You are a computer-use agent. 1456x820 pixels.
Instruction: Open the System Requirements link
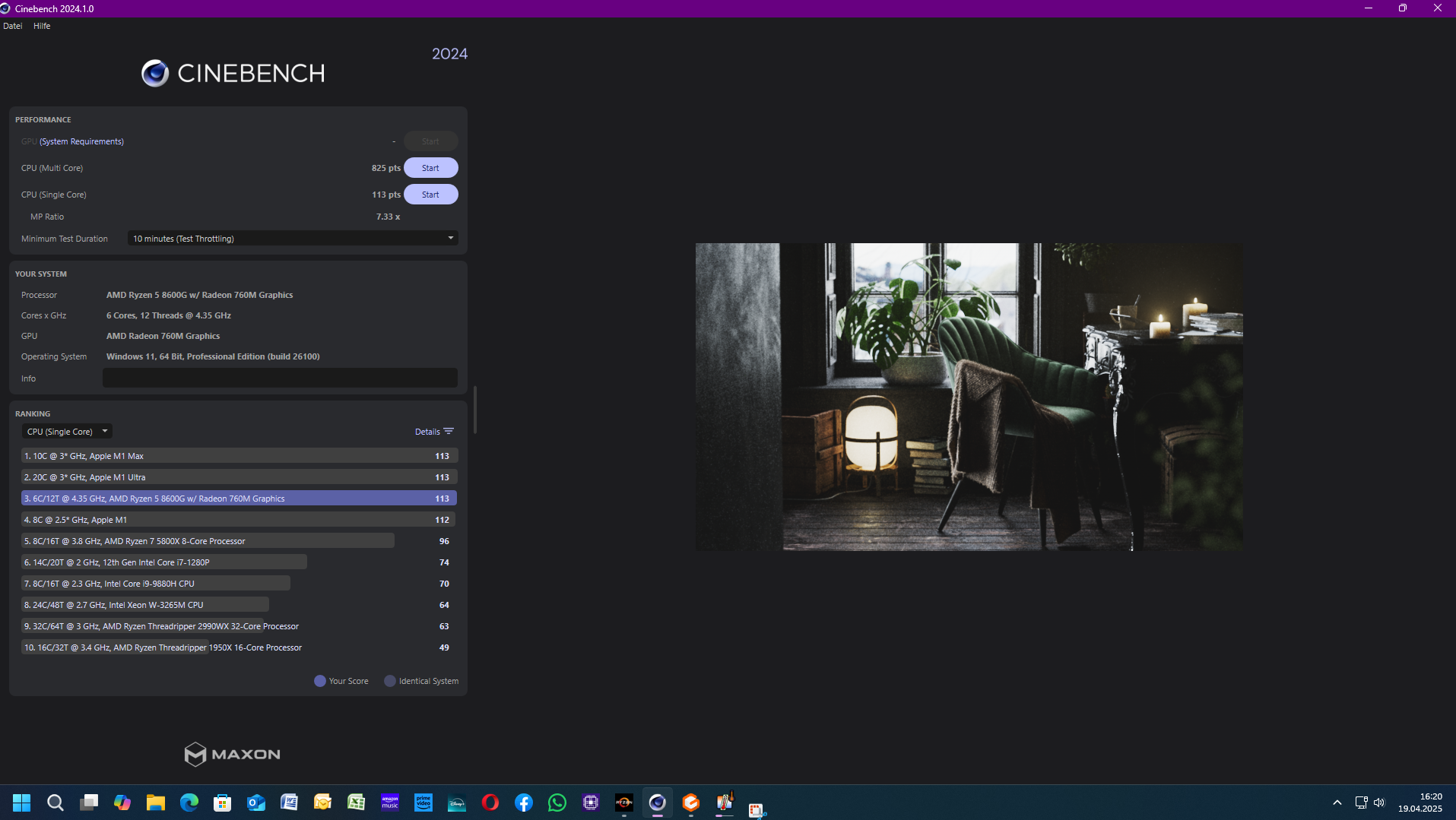(81, 141)
